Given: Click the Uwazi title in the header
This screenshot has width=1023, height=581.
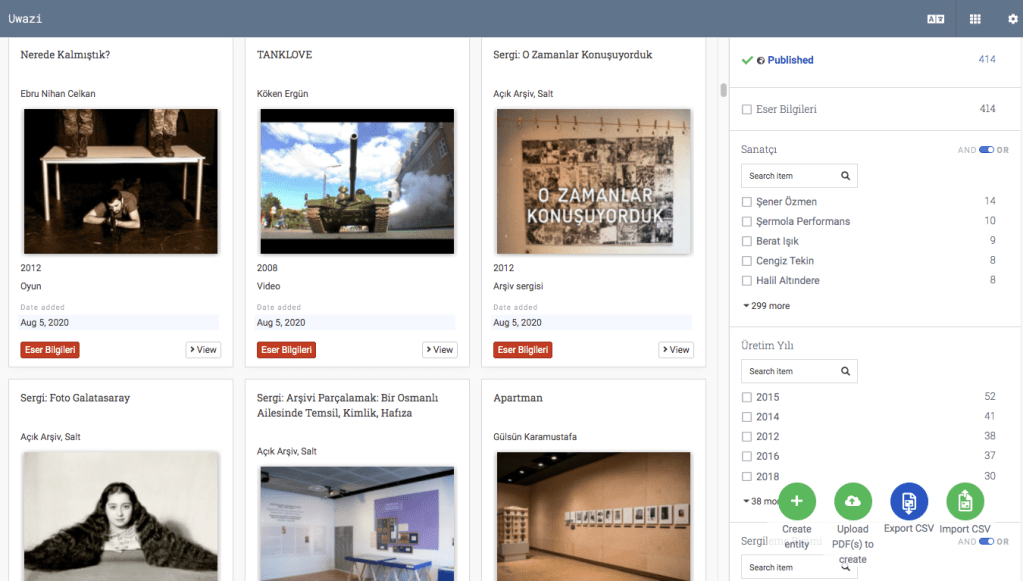Looking at the screenshot, I should click(x=25, y=19).
